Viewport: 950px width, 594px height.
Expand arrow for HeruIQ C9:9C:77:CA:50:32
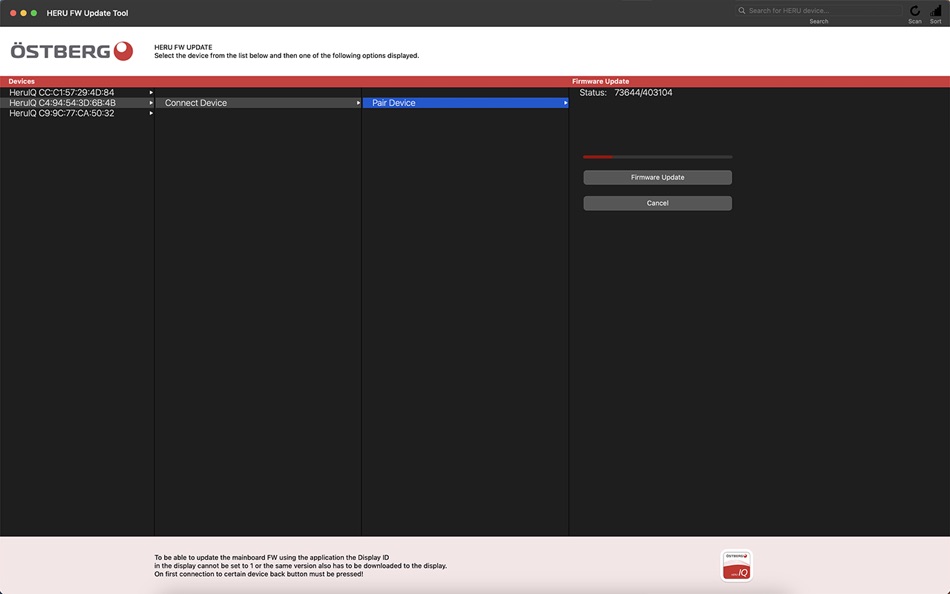point(151,113)
